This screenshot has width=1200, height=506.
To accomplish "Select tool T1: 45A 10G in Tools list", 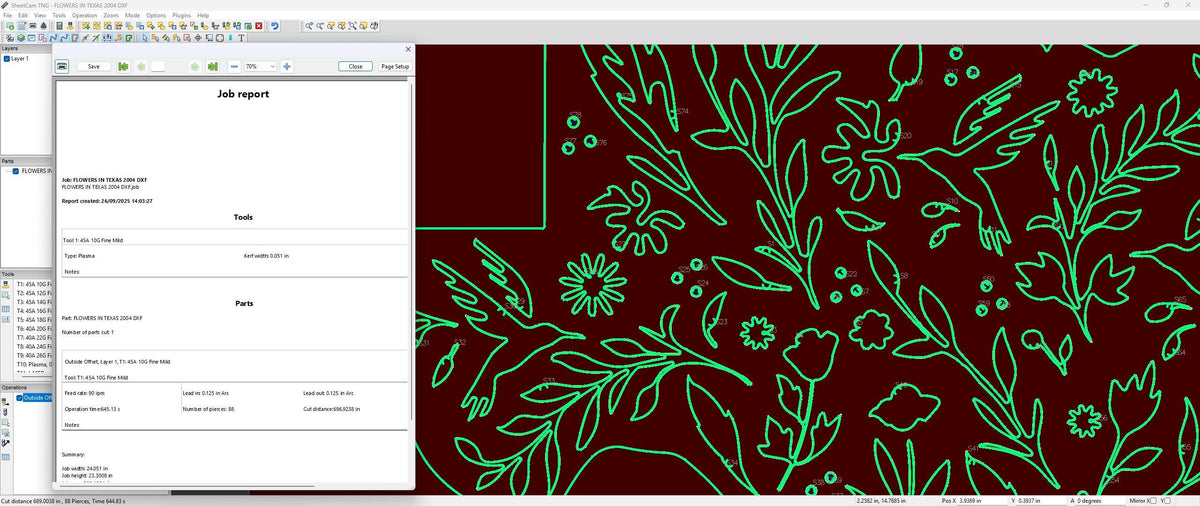I will (33, 284).
